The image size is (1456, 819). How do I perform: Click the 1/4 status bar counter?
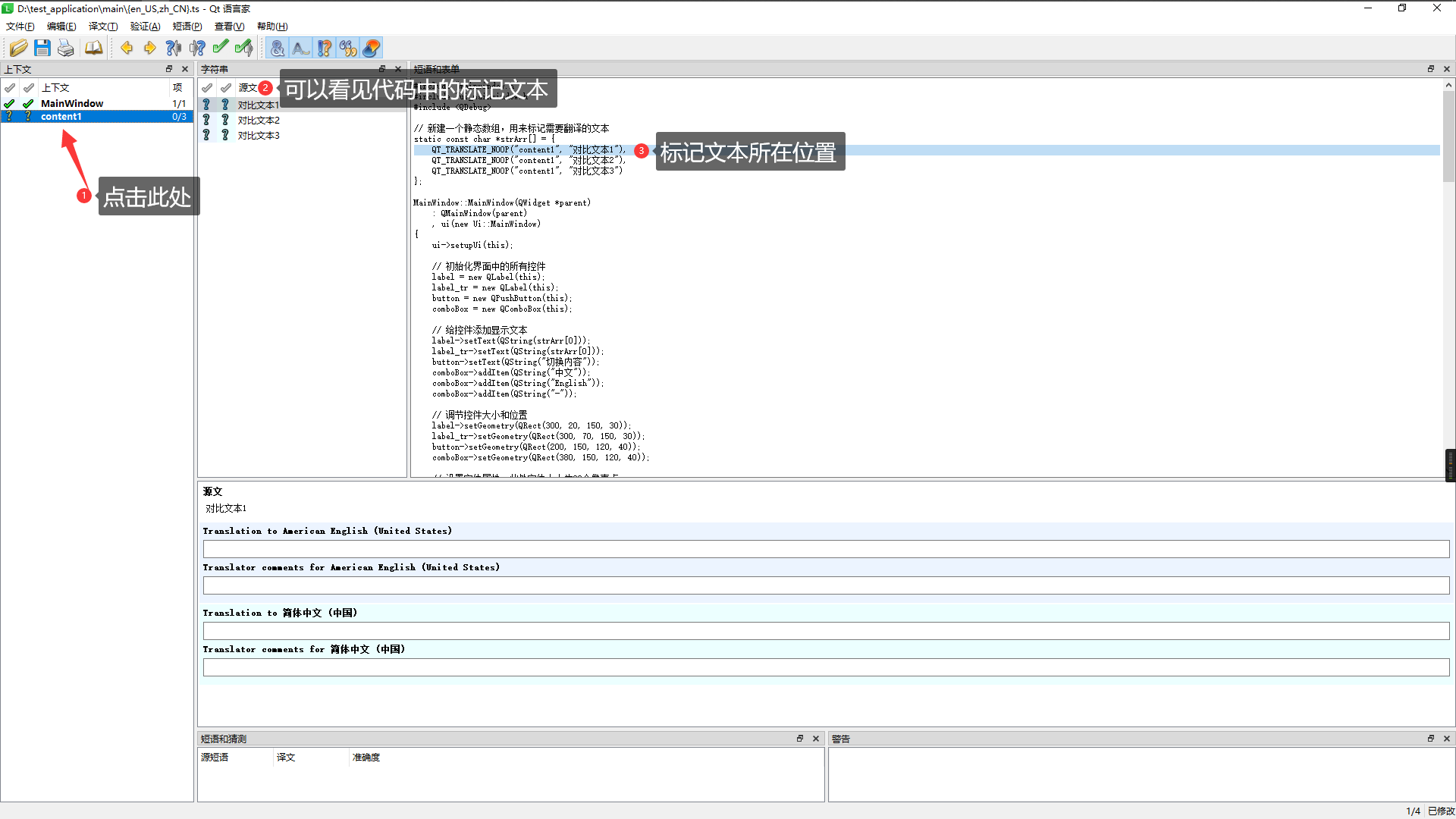(x=1414, y=811)
